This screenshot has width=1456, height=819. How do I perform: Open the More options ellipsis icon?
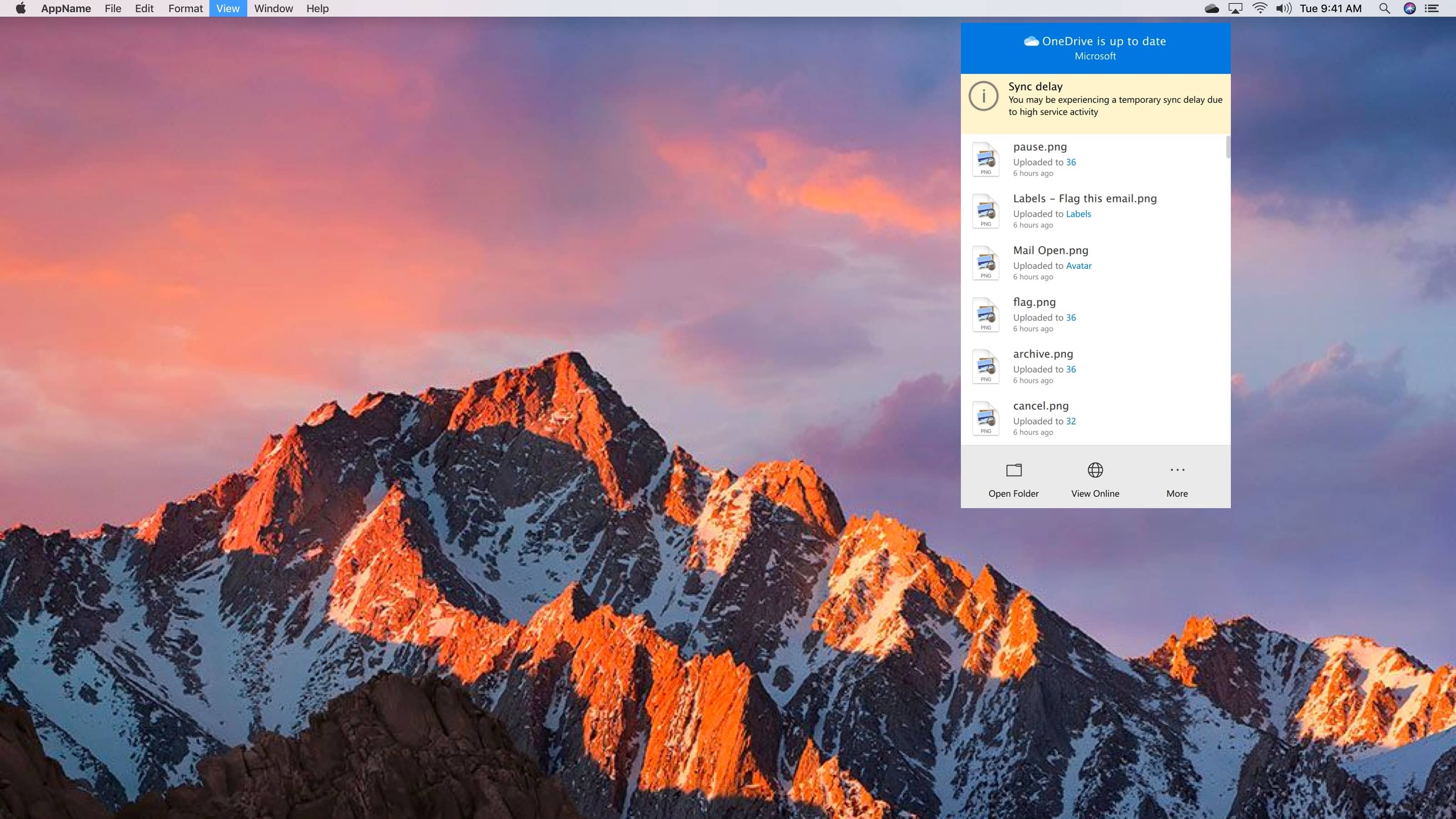(1177, 470)
